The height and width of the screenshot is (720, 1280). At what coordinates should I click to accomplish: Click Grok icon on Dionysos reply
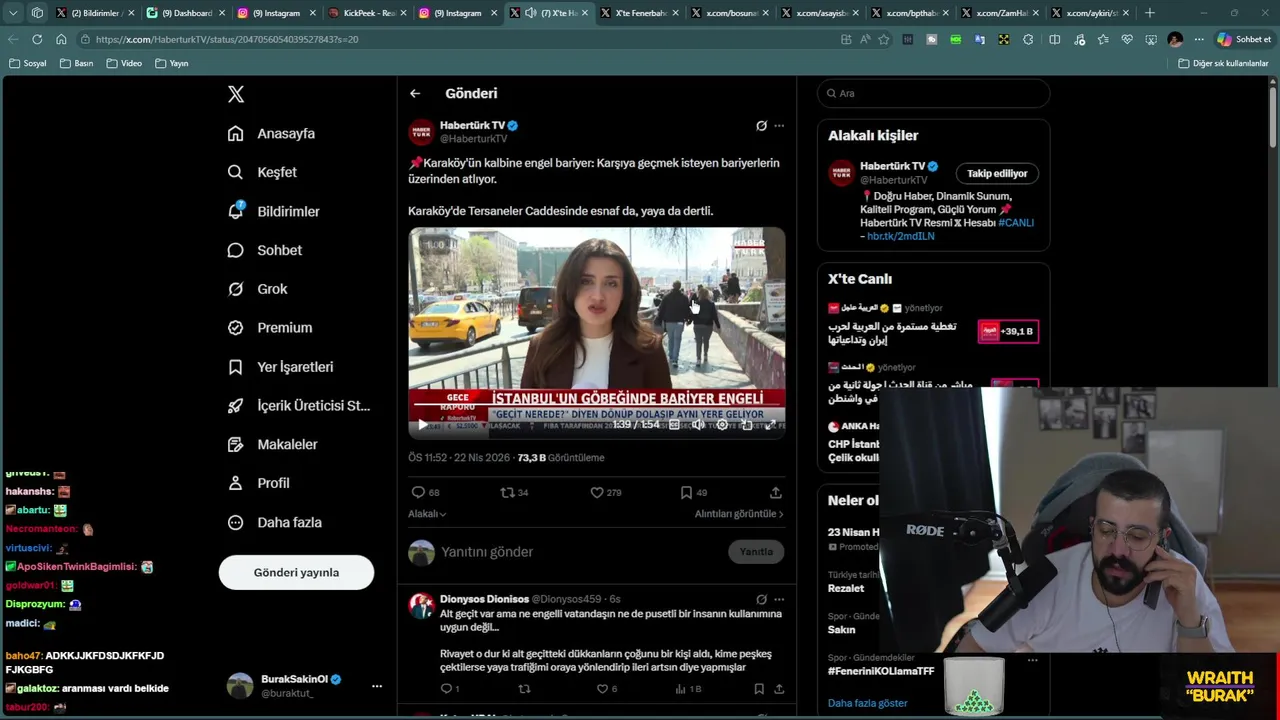(x=761, y=600)
